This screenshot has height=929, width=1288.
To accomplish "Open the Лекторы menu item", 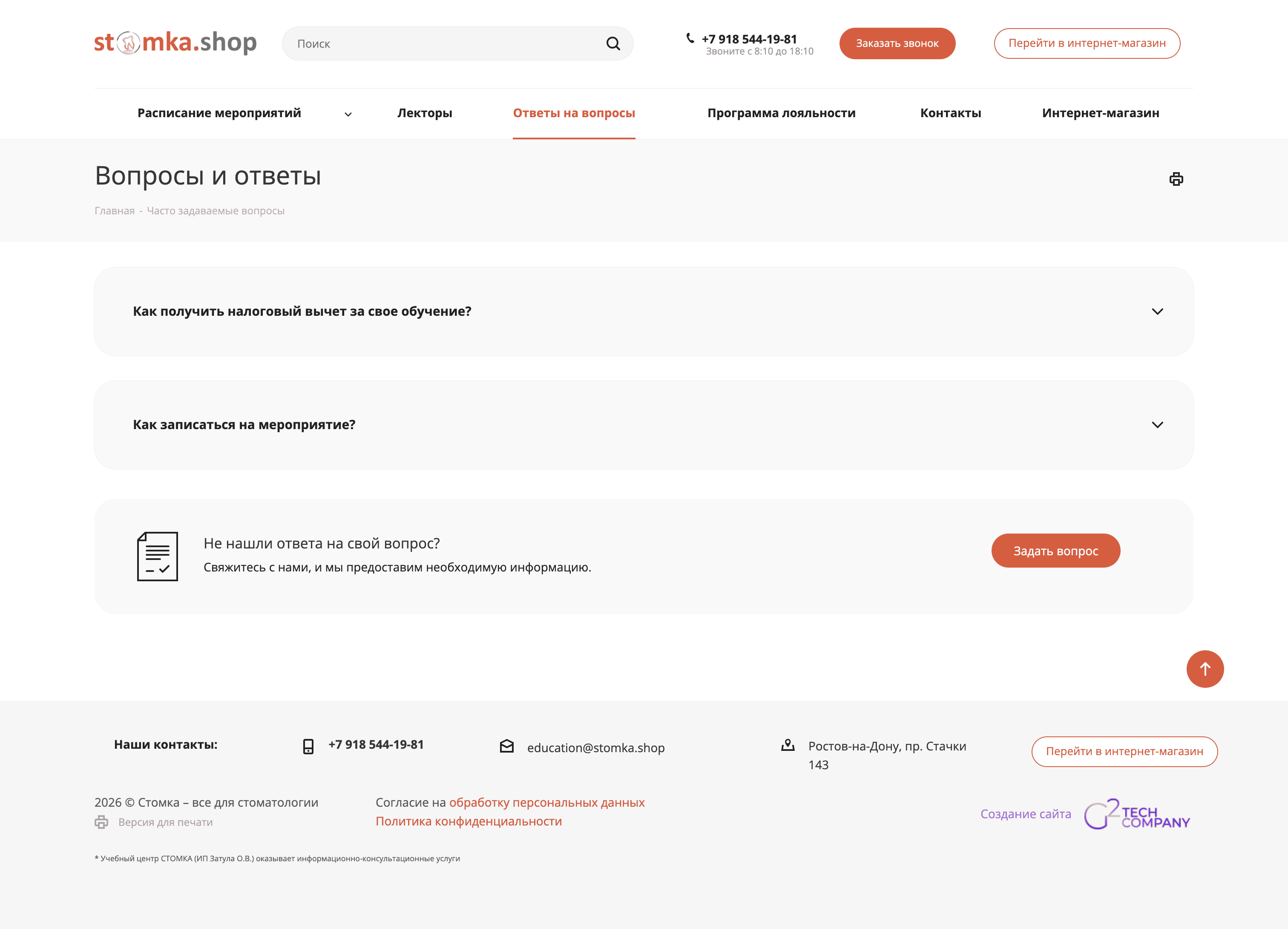I will pyautogui.click(x=424, y=113).
